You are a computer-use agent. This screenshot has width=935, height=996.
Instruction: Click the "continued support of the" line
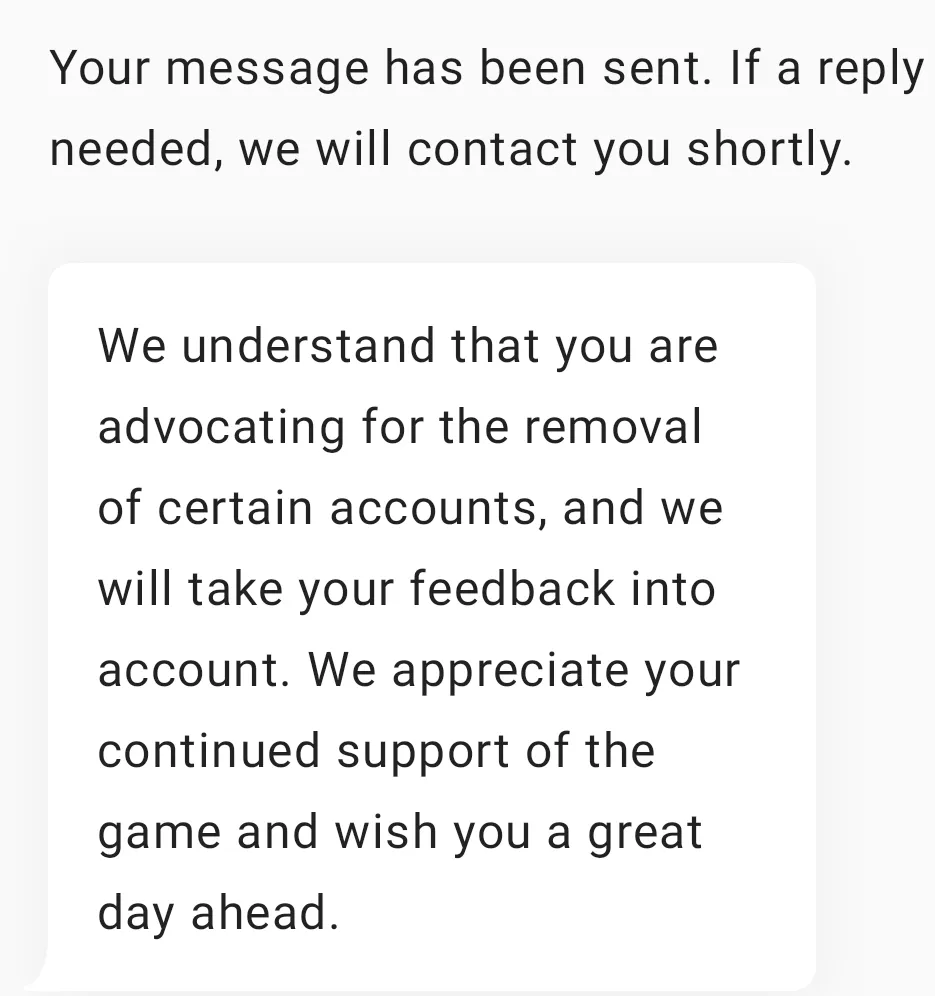click(376, 751)
